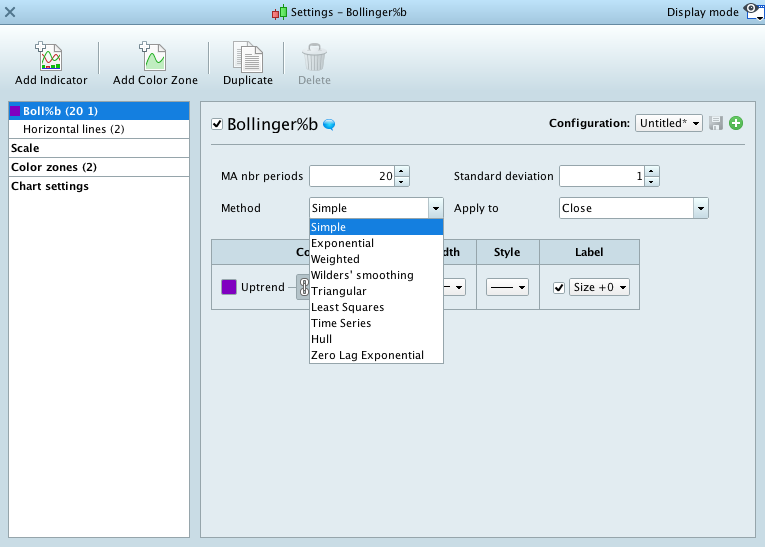Click the Label column header
Viewport: 765px width, 547px height.
(589, 252)
